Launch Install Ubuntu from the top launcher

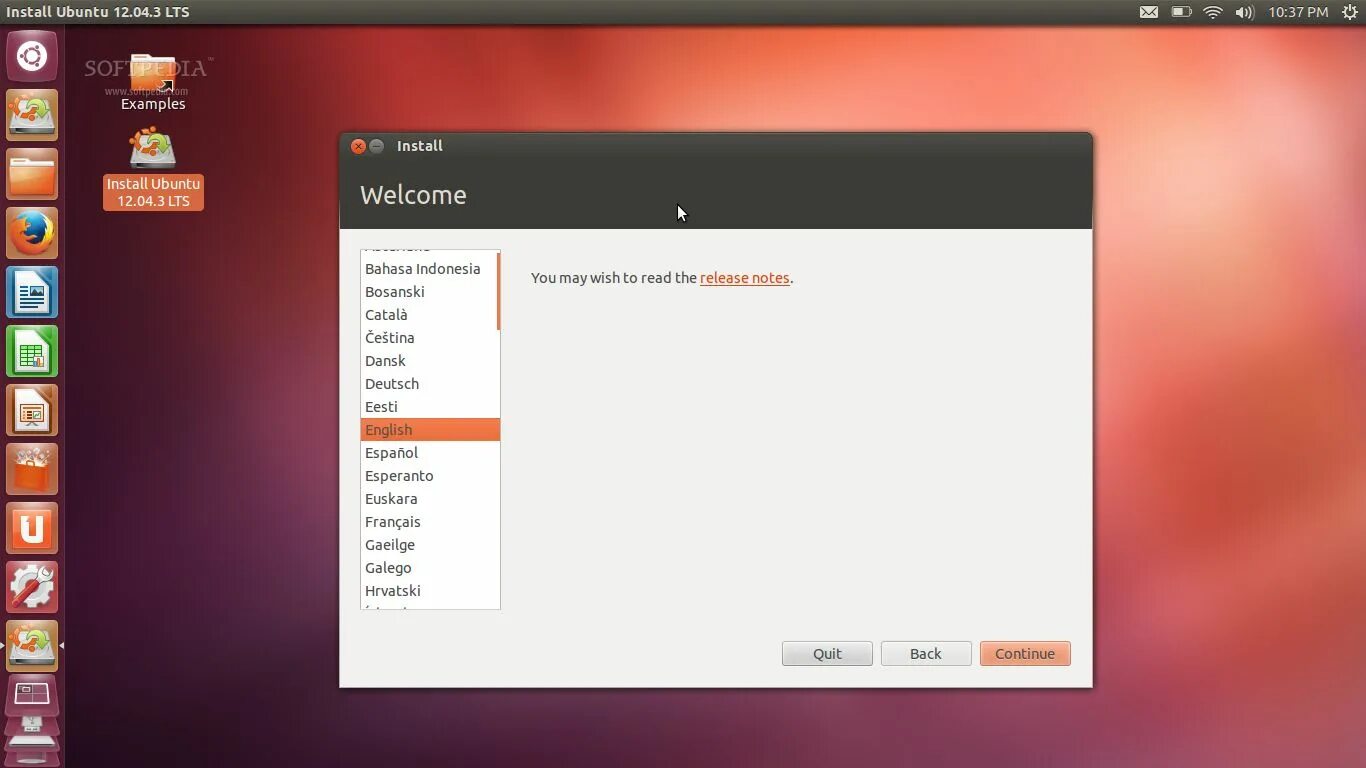click(x=32, y=115)
